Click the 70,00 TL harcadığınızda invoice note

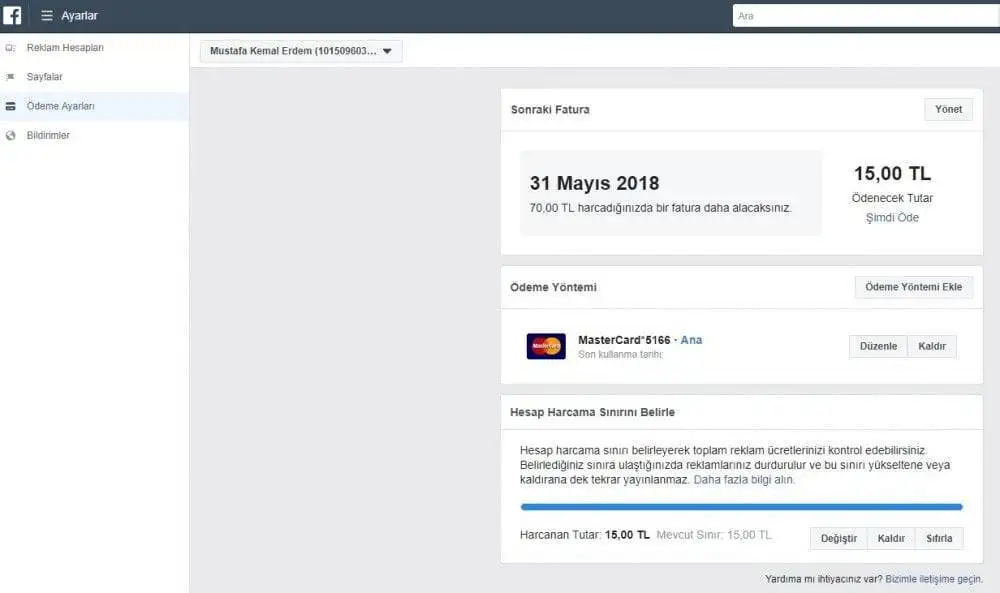(x=660, y=208)
